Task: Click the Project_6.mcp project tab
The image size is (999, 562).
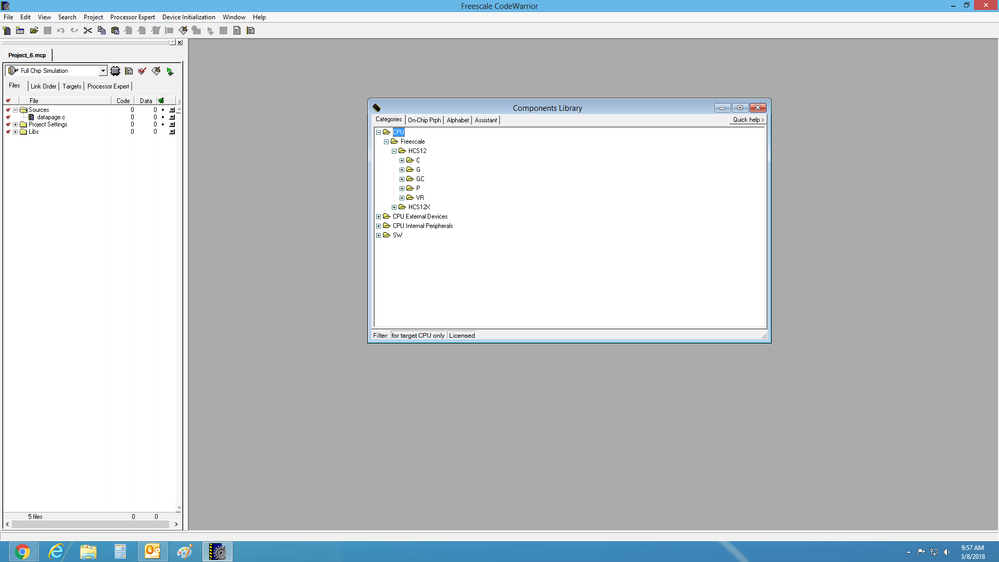Action: 27,55
